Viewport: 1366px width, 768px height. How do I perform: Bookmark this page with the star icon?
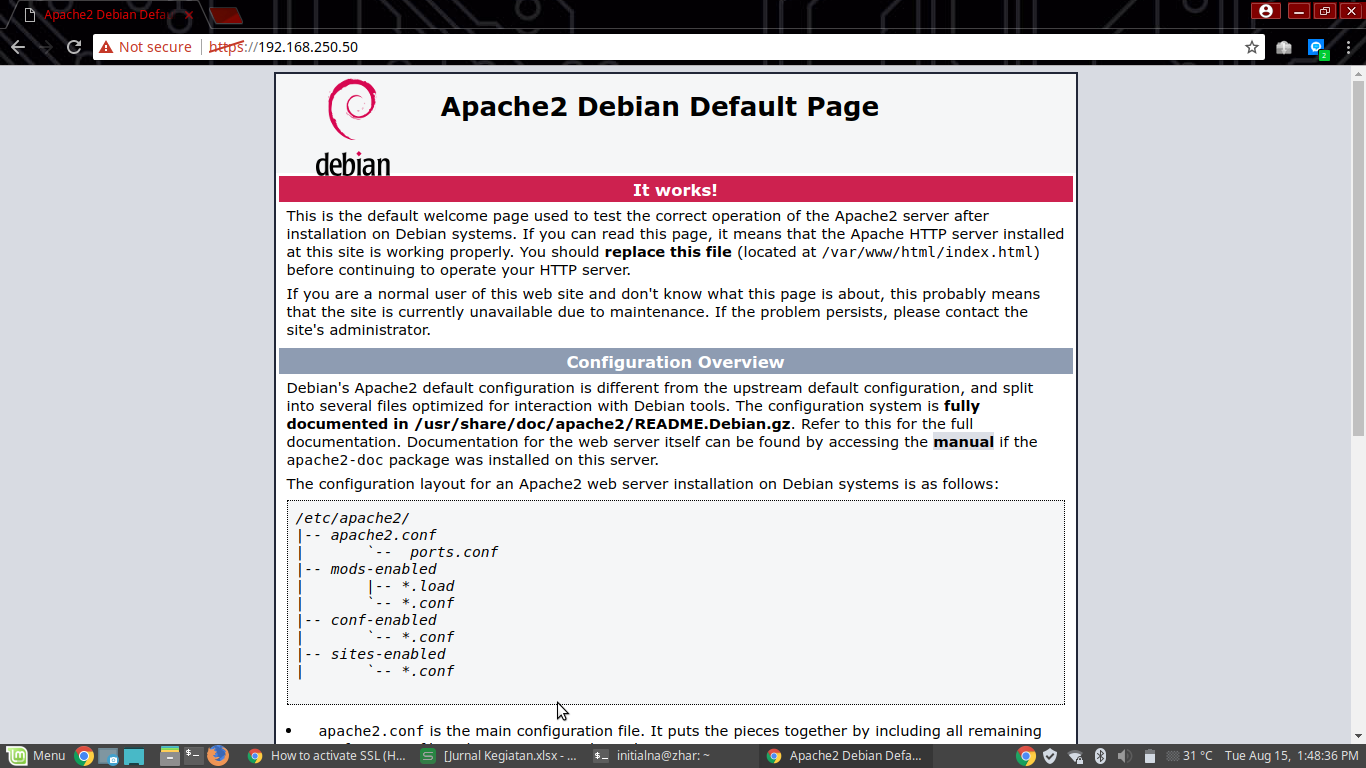click(x=1253, y=46)
